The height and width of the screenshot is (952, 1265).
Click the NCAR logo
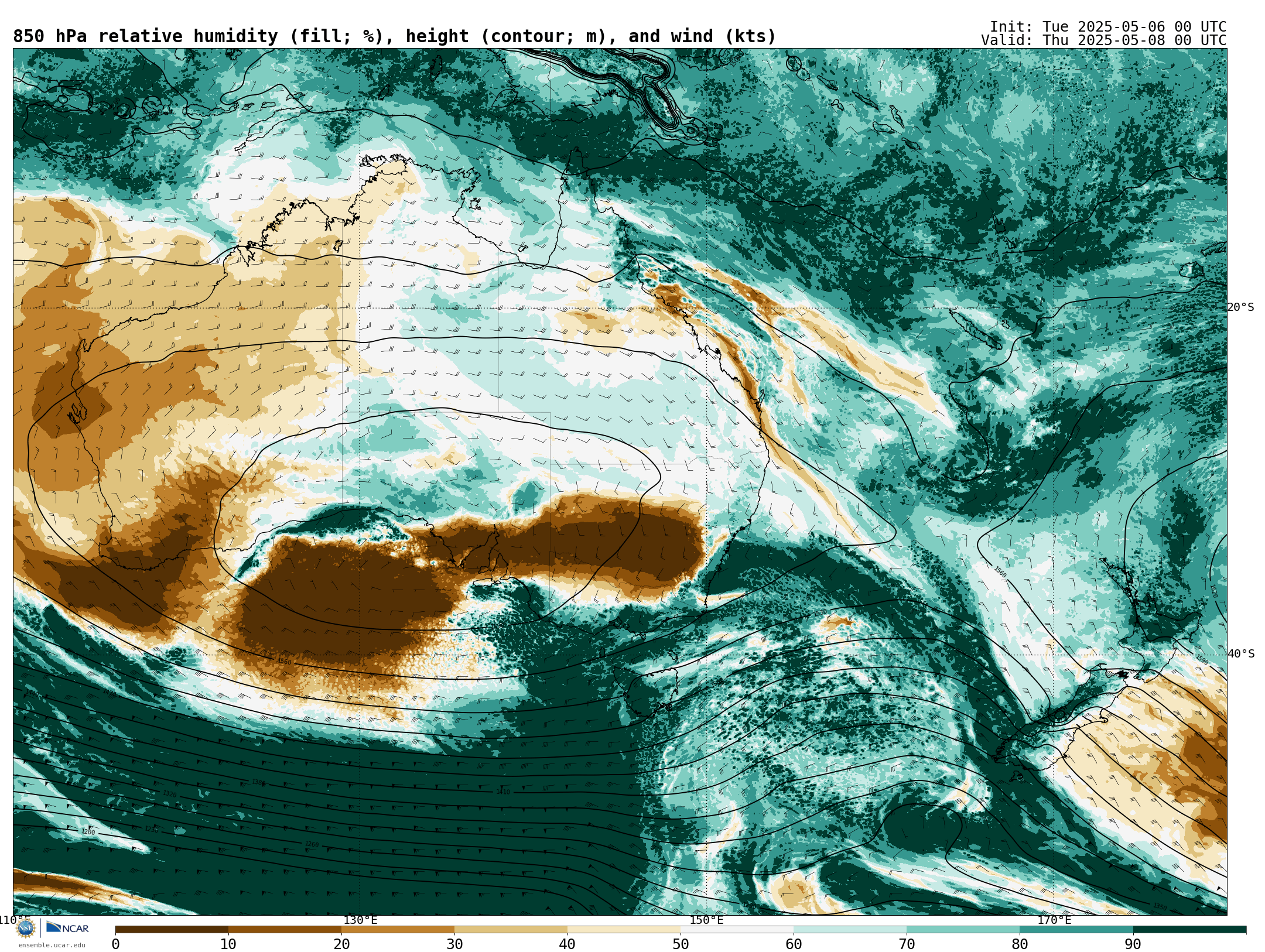pyautogui.click(x=67, y=928)
